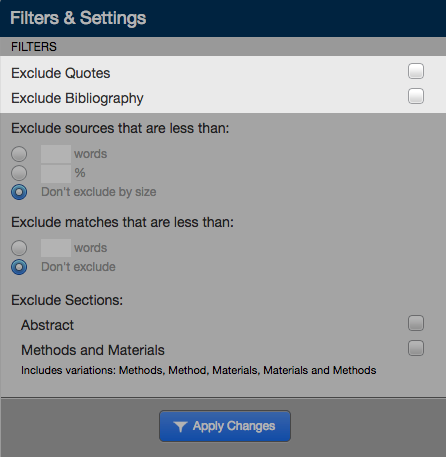
Task: Focus the matches word count input field
Action: tap(56, 248)
